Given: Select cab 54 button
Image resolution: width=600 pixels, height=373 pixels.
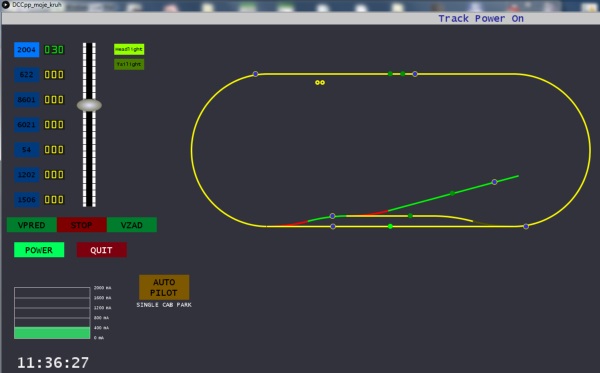Looking at the screenshot, I should click(26, 150).
